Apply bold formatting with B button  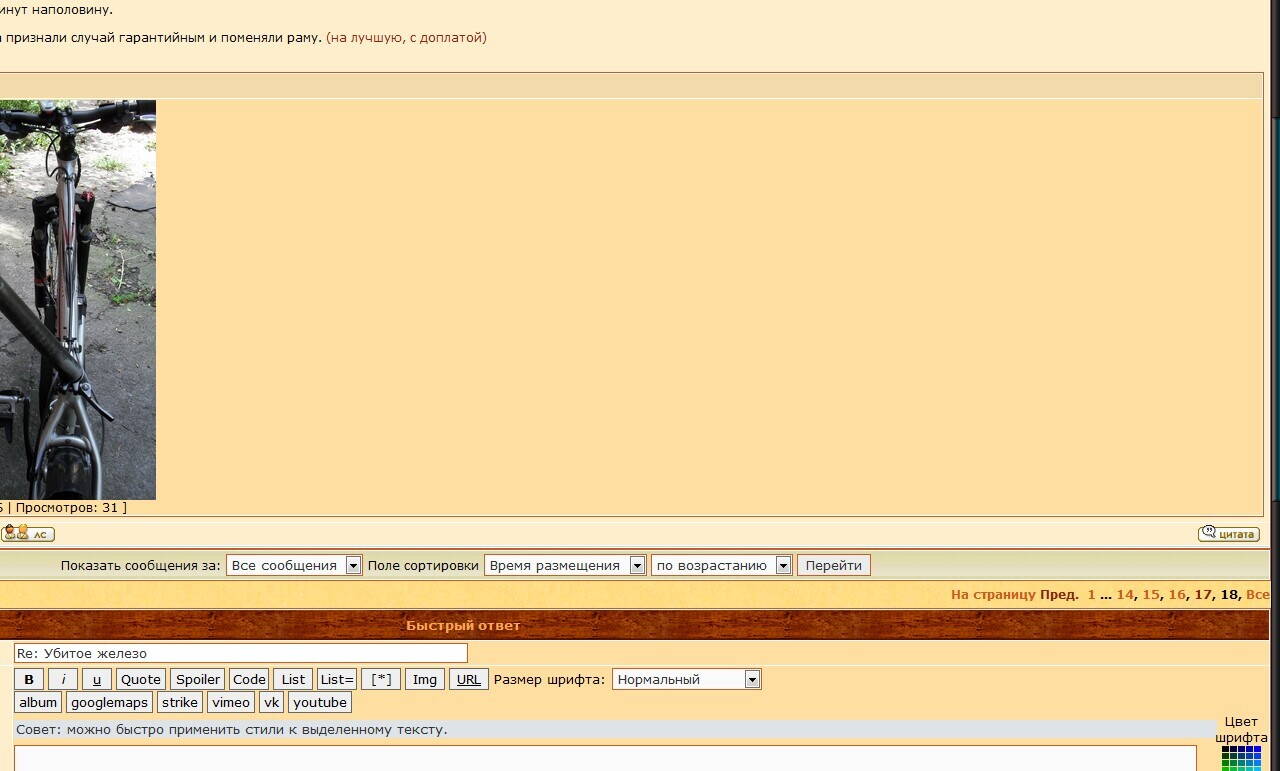coord(29,679)
